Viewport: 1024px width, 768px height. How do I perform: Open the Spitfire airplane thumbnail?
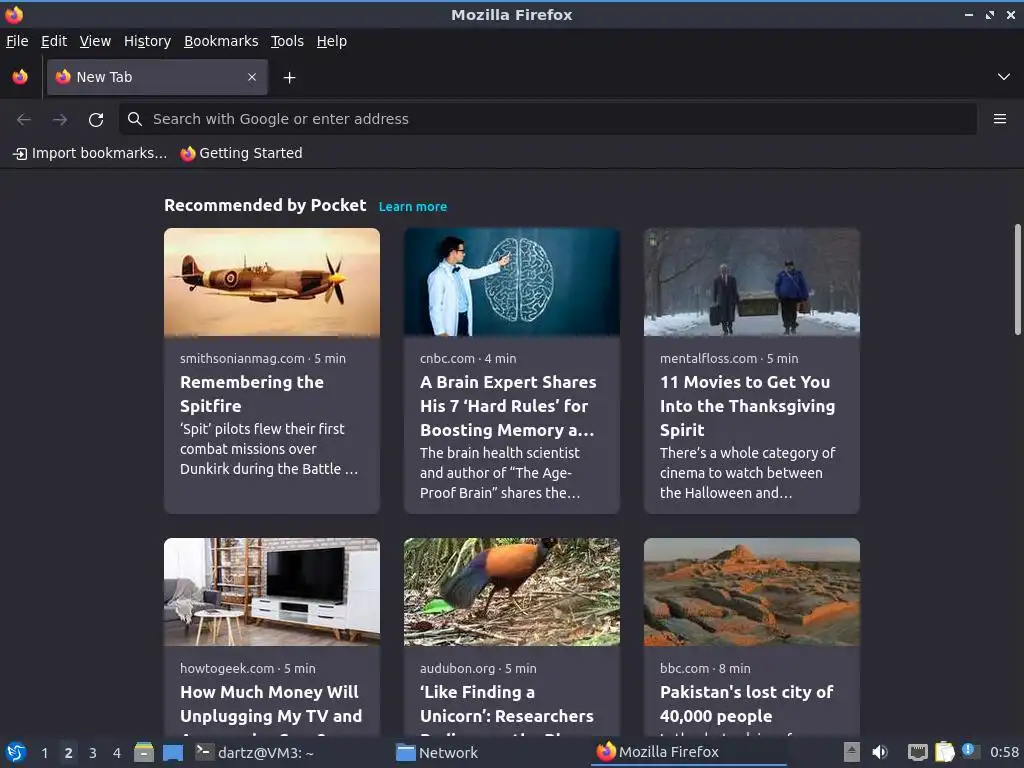point(272,282)
